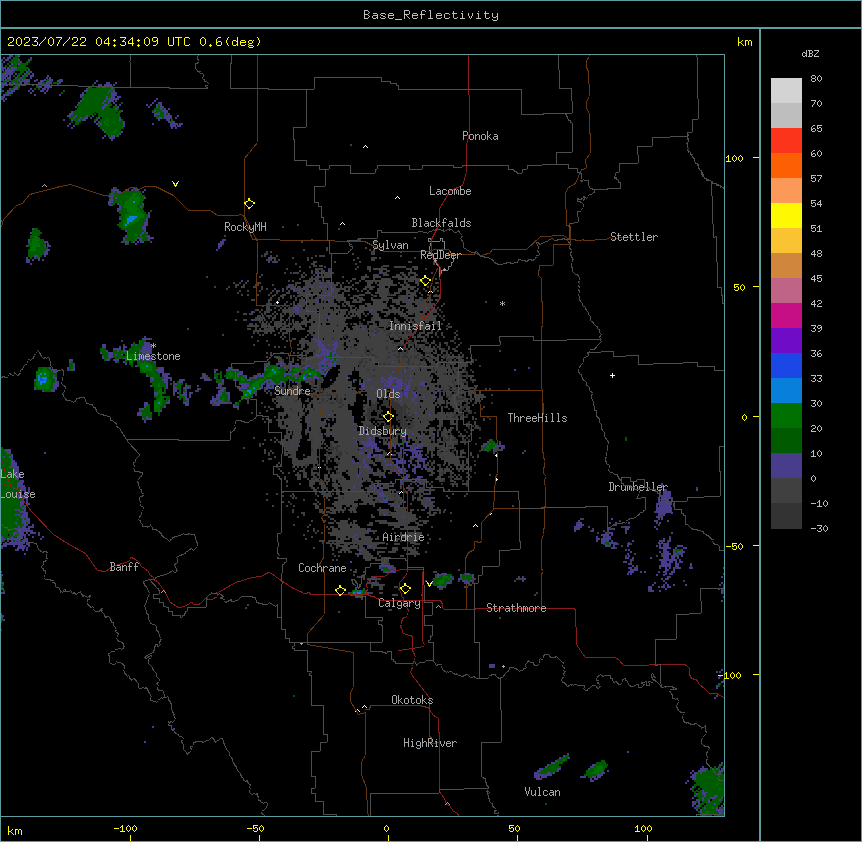
Task: Click the Didsbury city label
Action: [x=383, y=431]
